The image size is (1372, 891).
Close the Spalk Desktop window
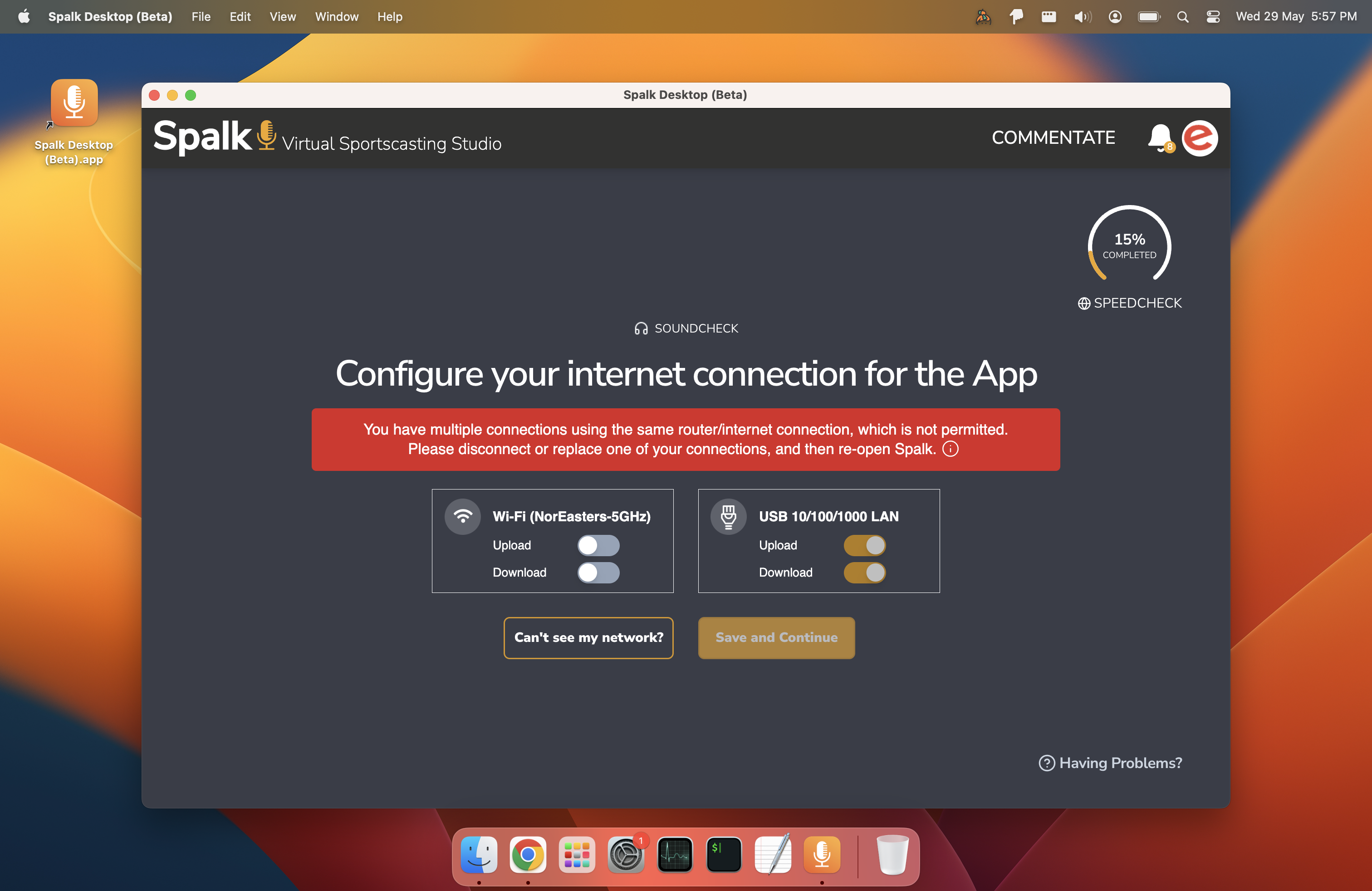[x=154, y=95]
